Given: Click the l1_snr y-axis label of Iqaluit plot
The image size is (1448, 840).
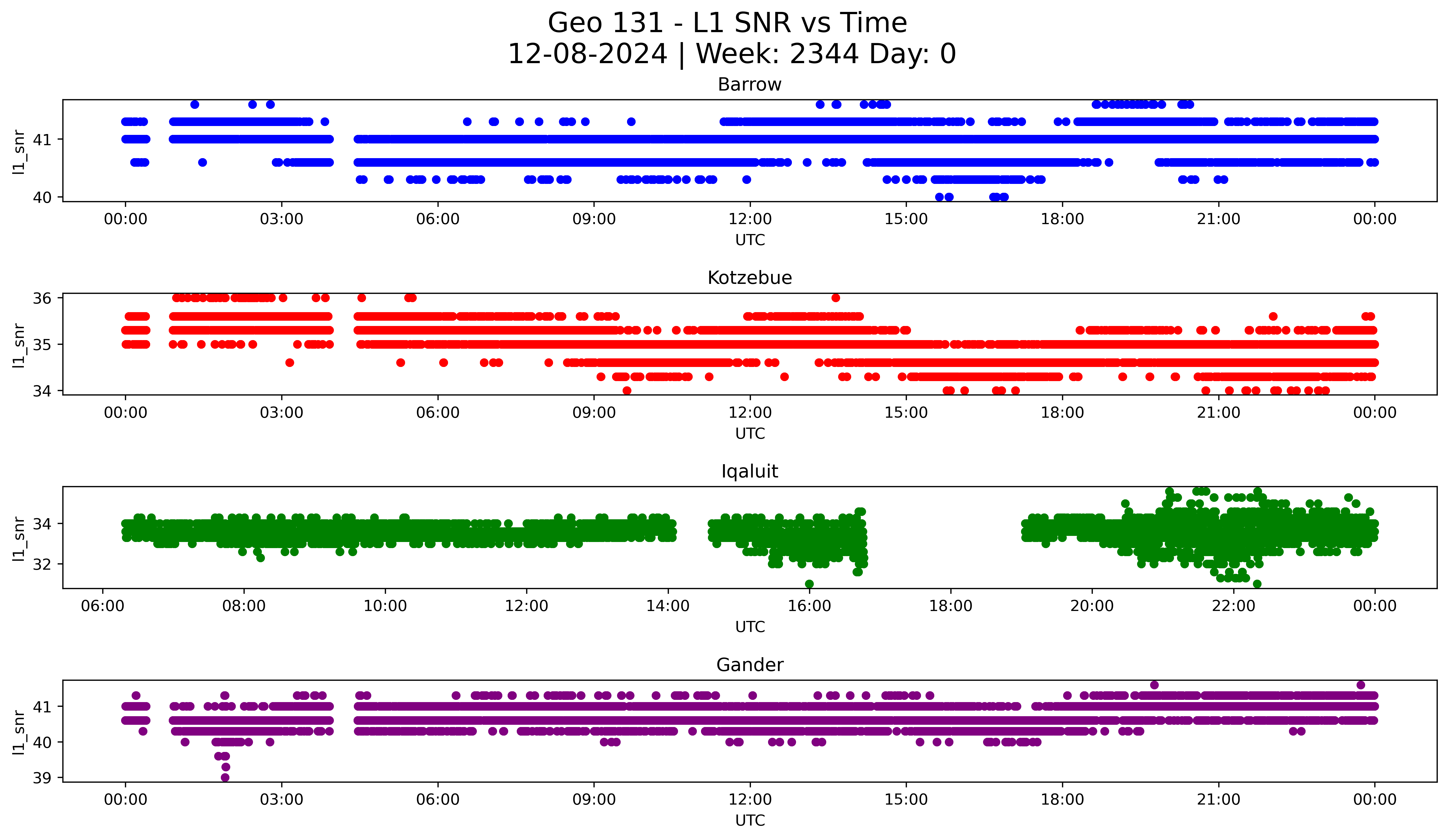Looking at the screenshot, I should point(18,539).
